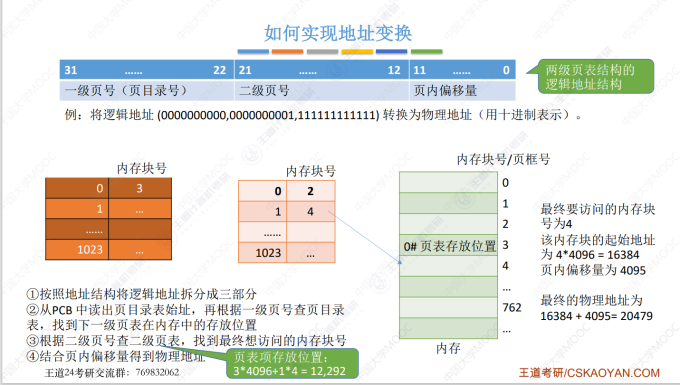Click the 0# 页表存放位置 memory block
The width and height of the screenshot is (680, 385).
click(x=448, y=246)
